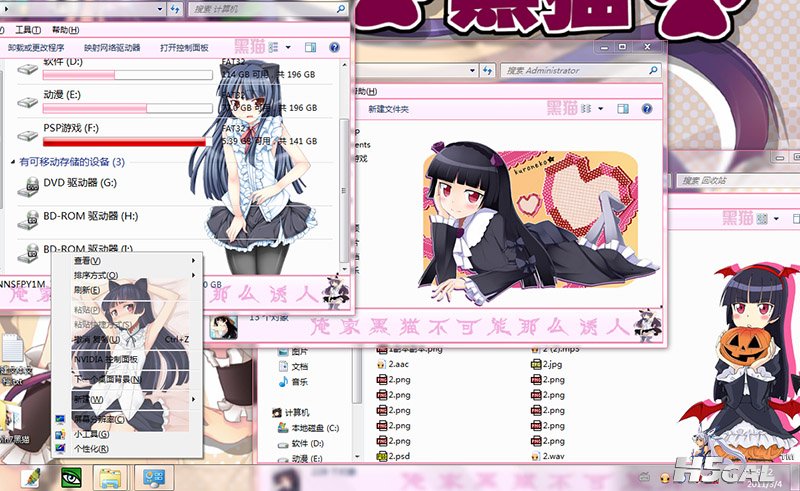800x491 pixels.
Task: Click the 搜索 Administrator search field
Action: tap(581, 70)
